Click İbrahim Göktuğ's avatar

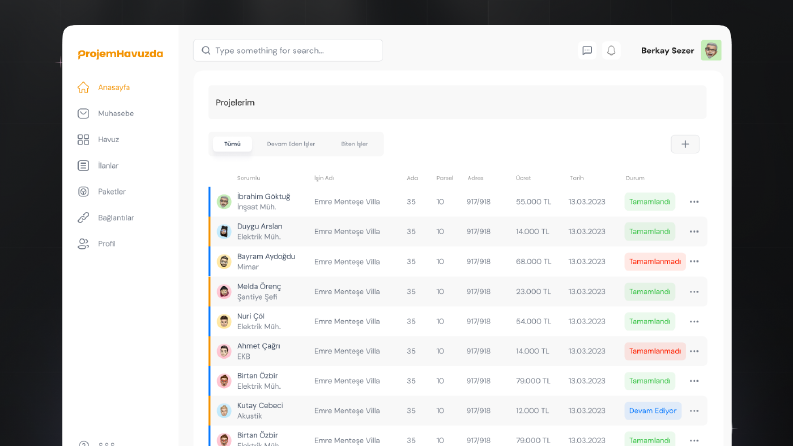pyautogui.click(x=224, y=202)
